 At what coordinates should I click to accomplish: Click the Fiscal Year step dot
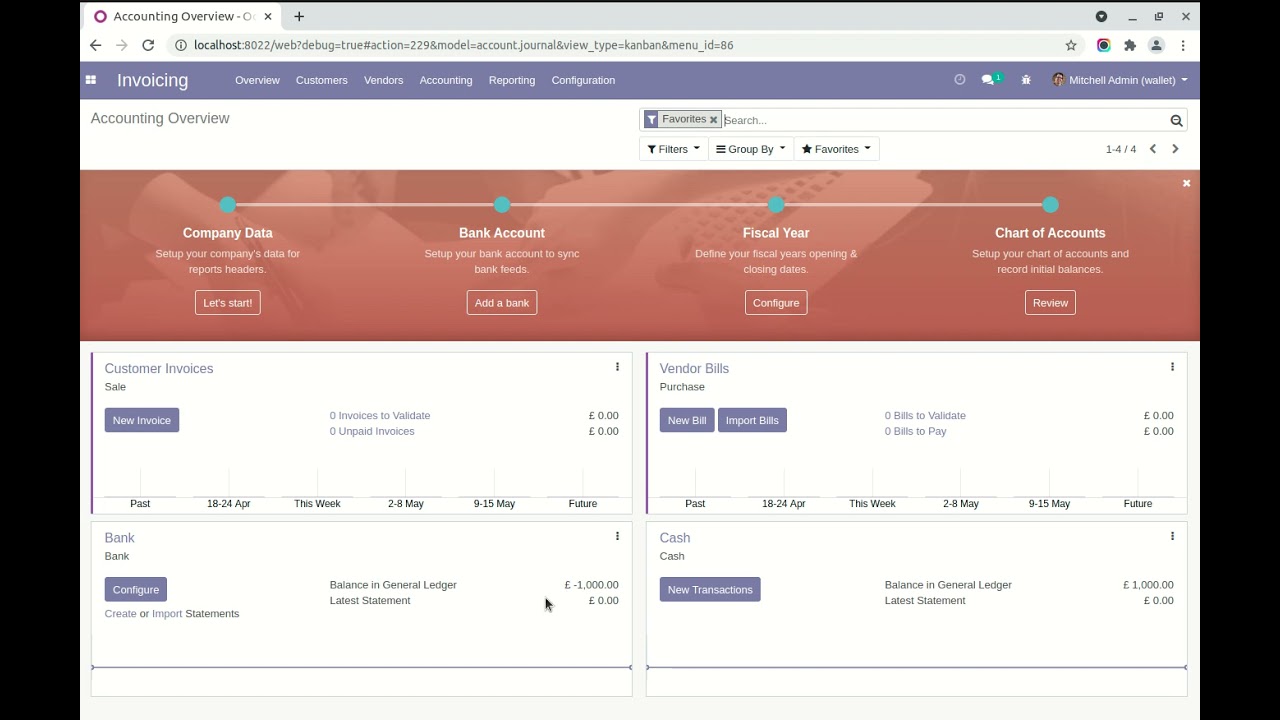(x=776, y=205)
